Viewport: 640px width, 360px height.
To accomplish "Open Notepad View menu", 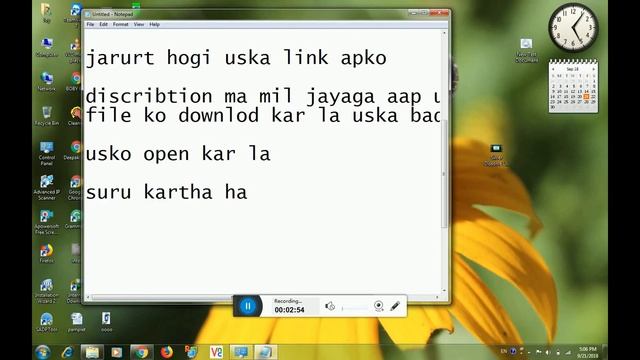I will click(139, 24).
